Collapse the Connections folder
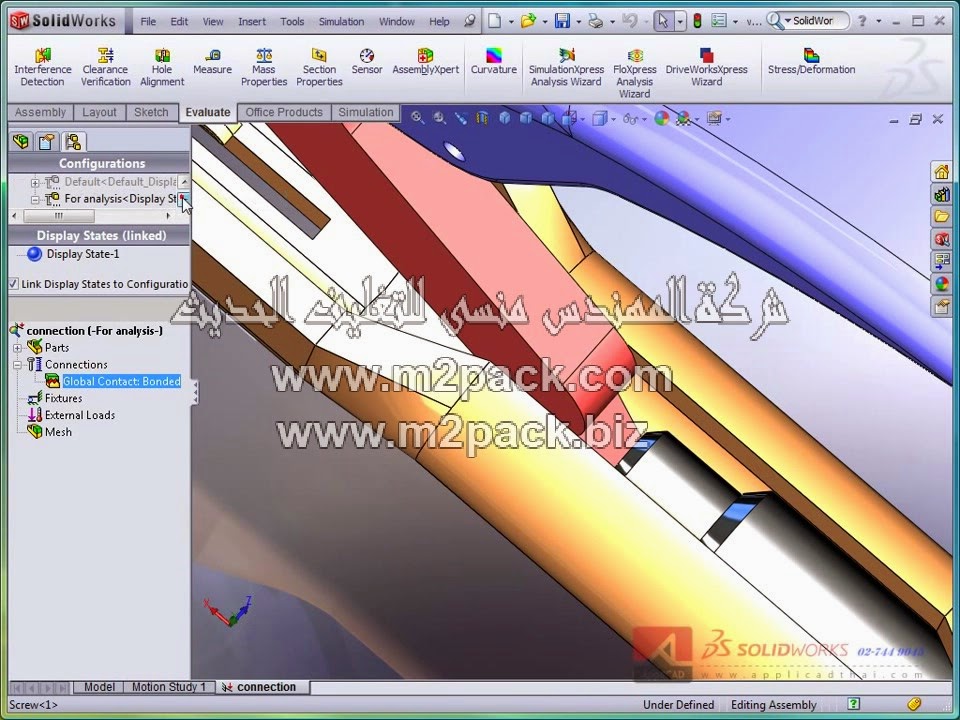The image size is (960, 720). tap(17, 365)
